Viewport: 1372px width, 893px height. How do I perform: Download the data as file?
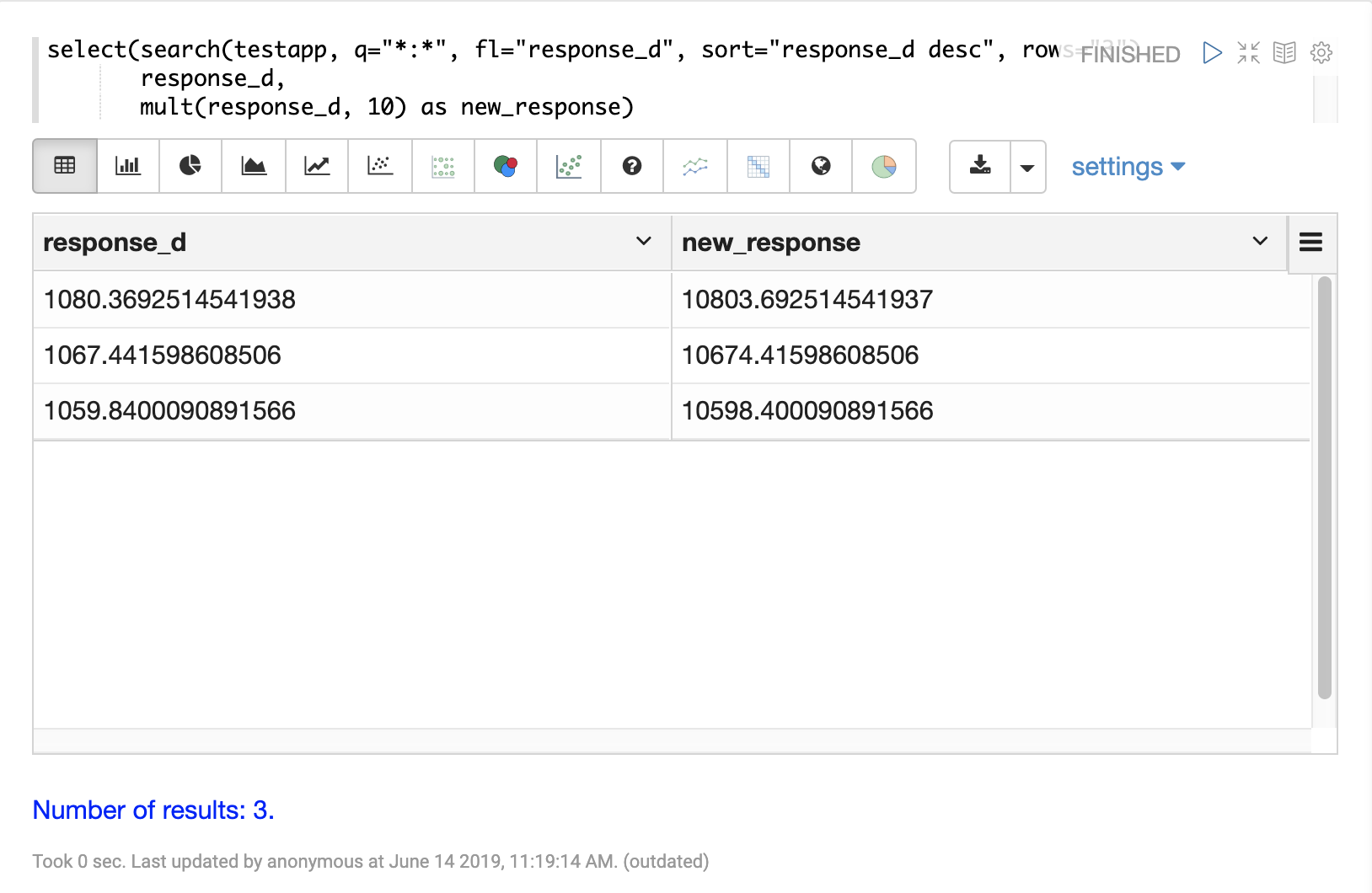980,167
